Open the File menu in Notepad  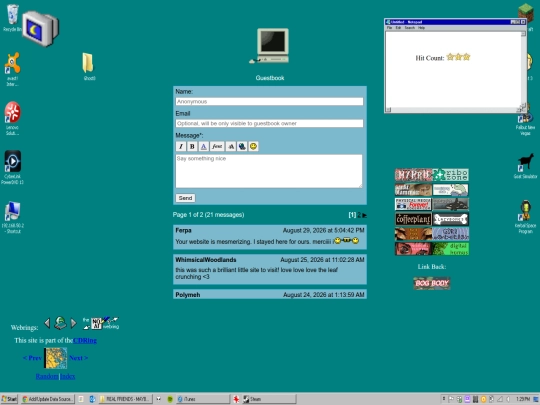point(390,28)
